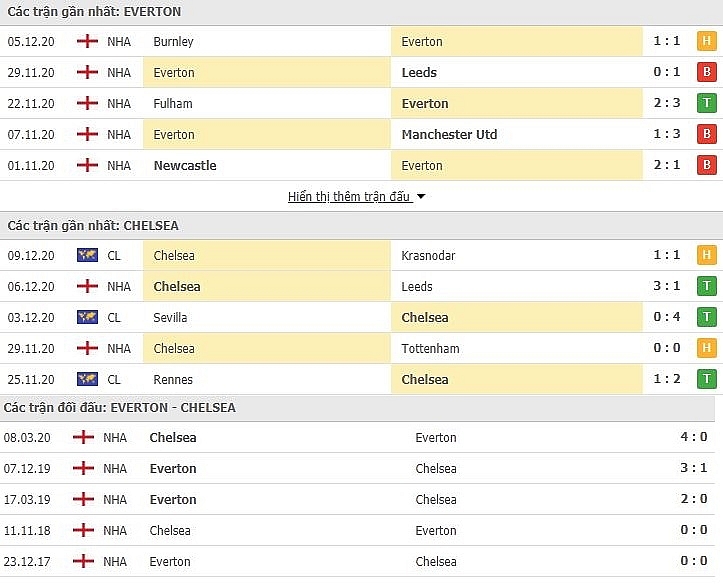Select the 07.12.19 Everton–Chelsea match row
The width and height of the screenshot is (723, 584).
click(x=357, y=468)
